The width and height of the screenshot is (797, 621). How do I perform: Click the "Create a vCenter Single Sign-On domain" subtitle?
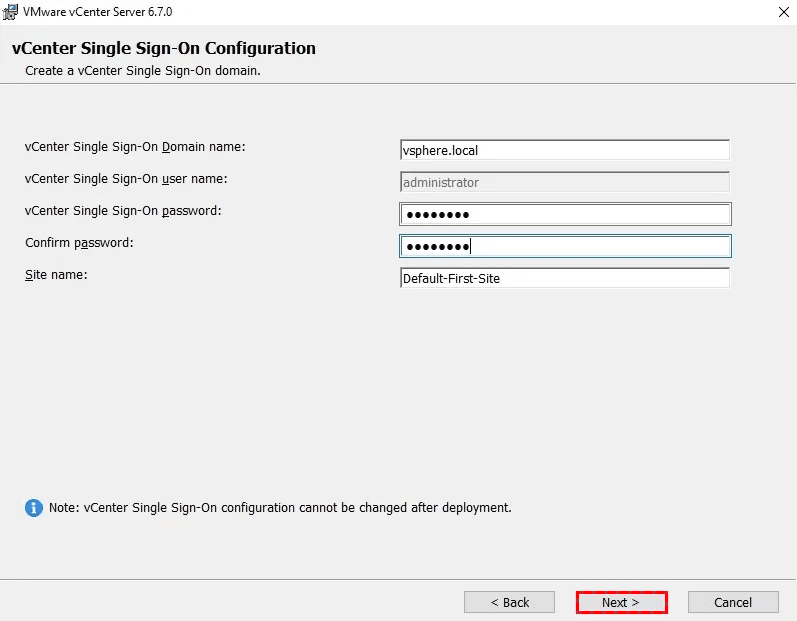(143, 71)
